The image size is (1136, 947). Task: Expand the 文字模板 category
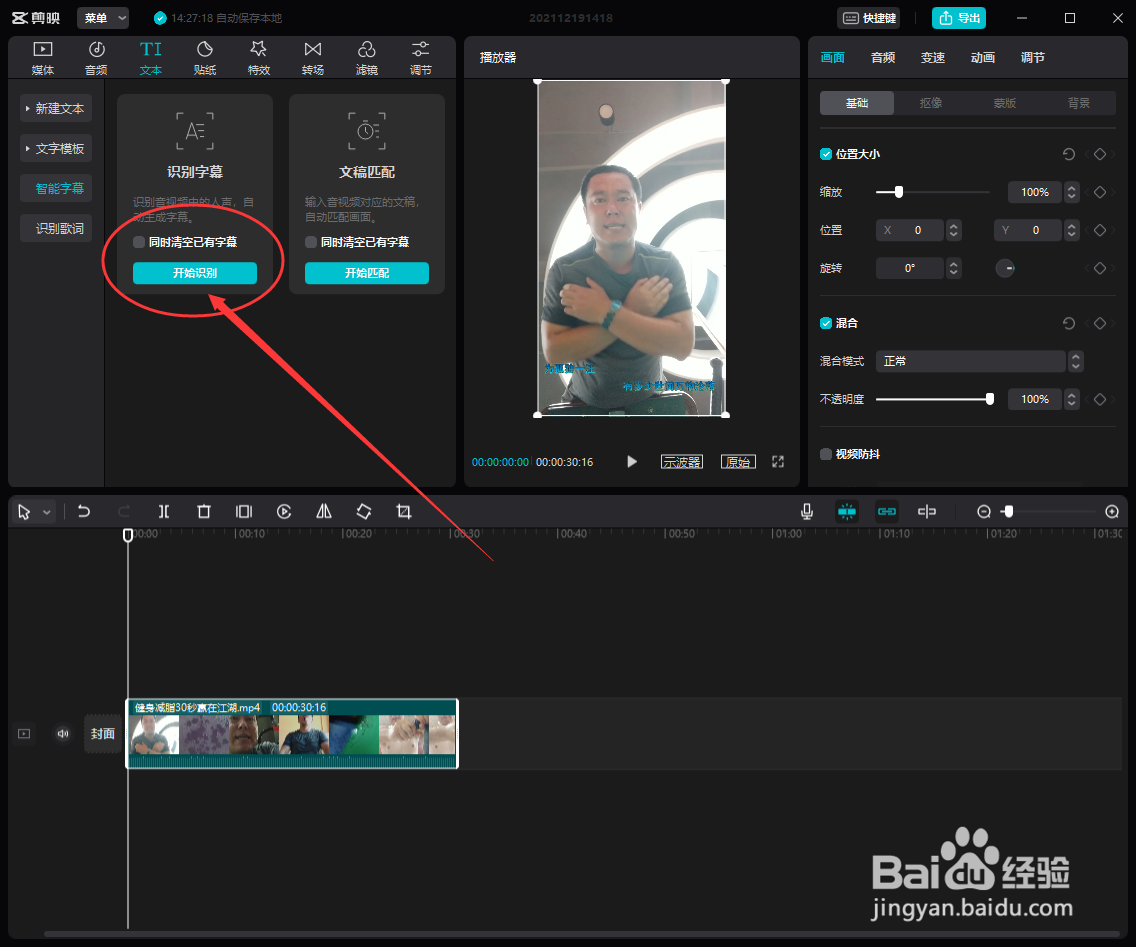[56, 149]
